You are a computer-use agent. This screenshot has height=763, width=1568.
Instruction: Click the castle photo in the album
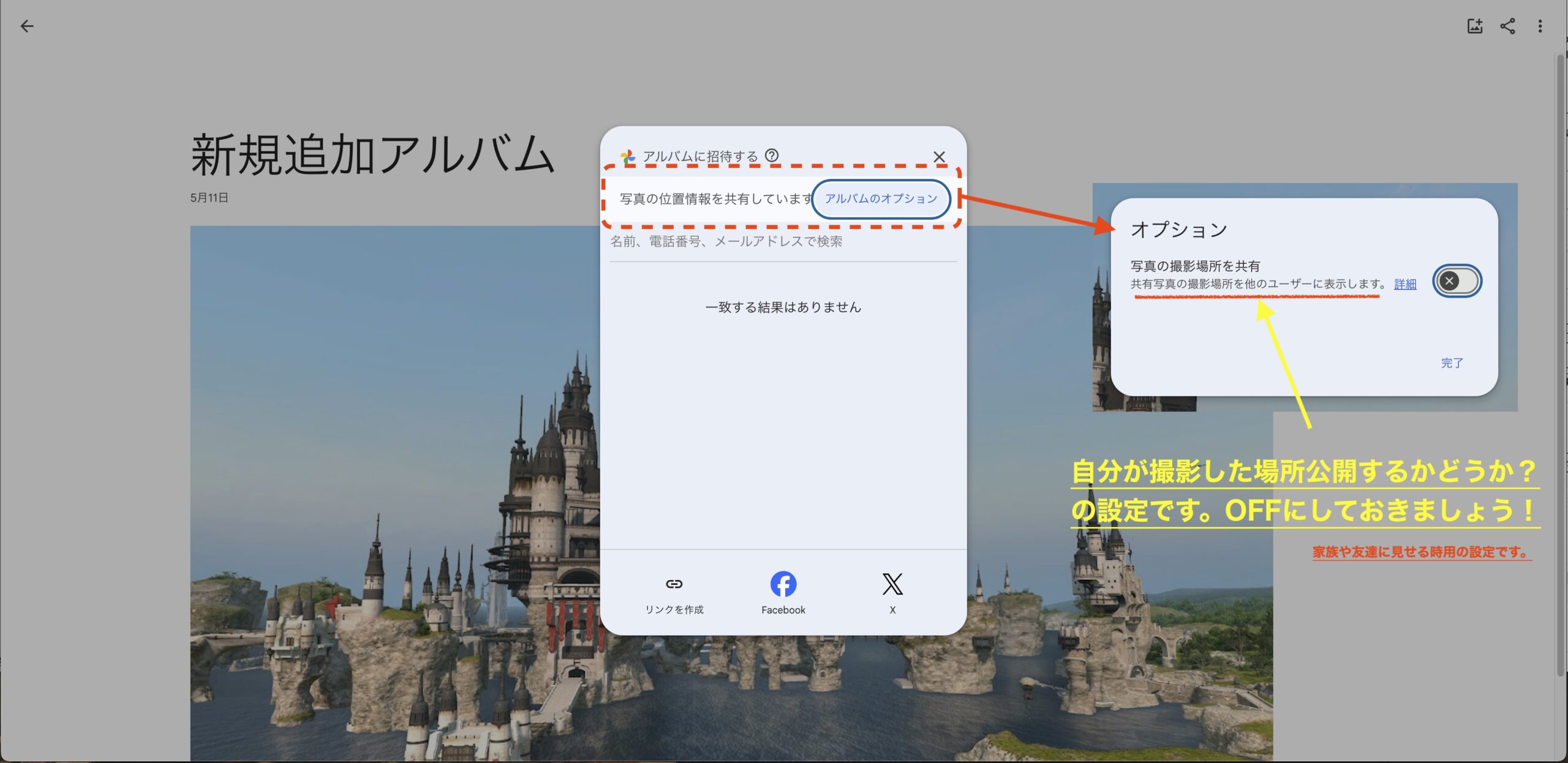tap(395, 493)
